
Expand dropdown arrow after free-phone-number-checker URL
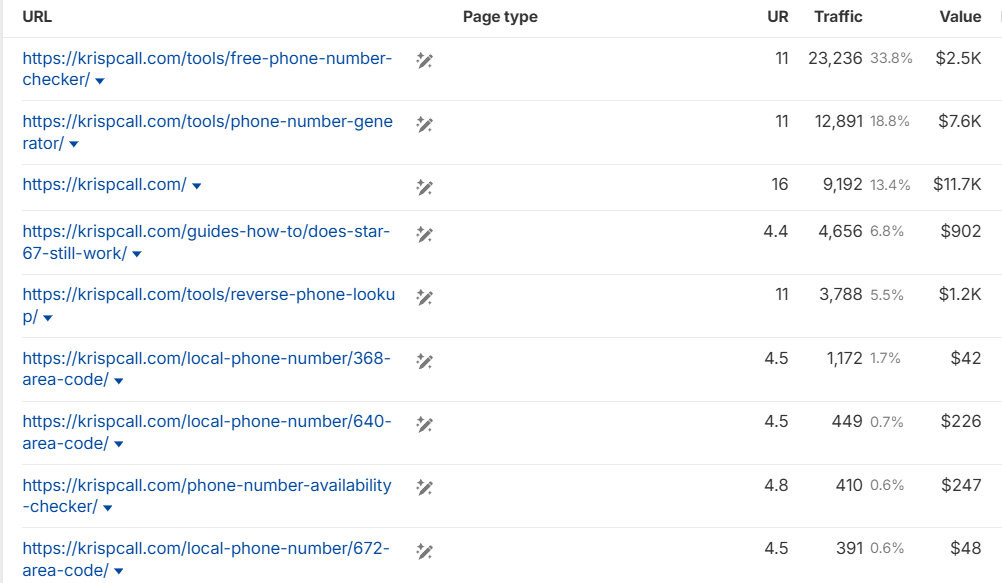[100, 81]
